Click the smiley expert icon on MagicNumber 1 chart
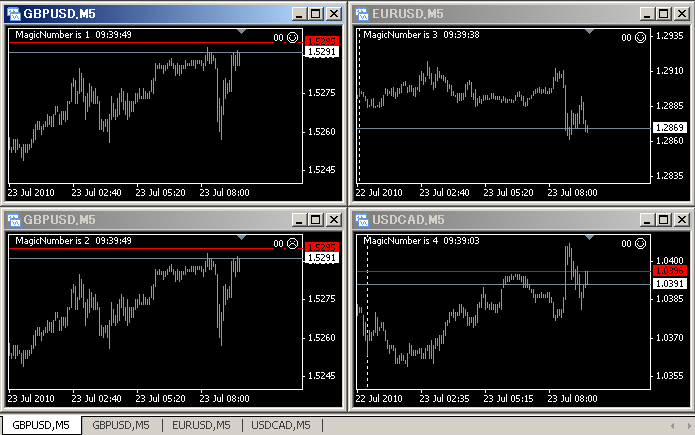Image resolution: width=695 pixels, height=435 pixels. click(x=293, y=38)
